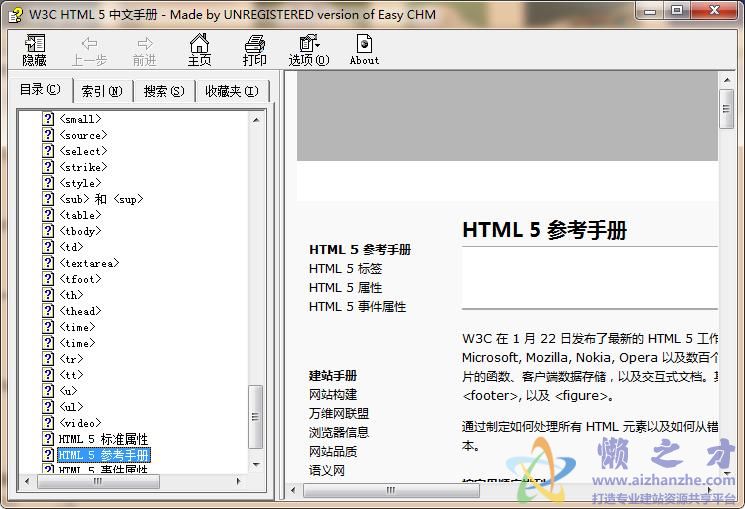Open the <tt> topic in contents
Viewport: 745px width, 509px height.
pyautogui.click(x=71, y=375)
